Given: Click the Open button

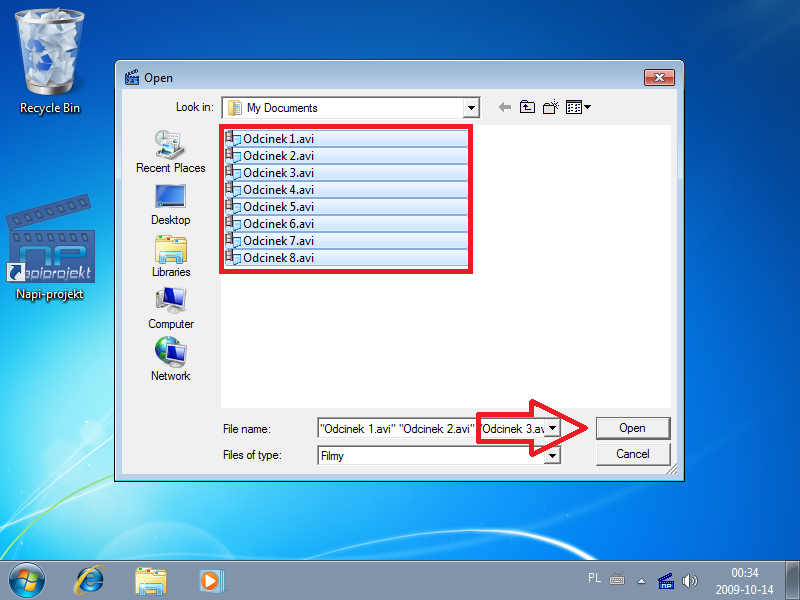Looking at the screenshot, I should pyautogui.click(x=633, y=428).
